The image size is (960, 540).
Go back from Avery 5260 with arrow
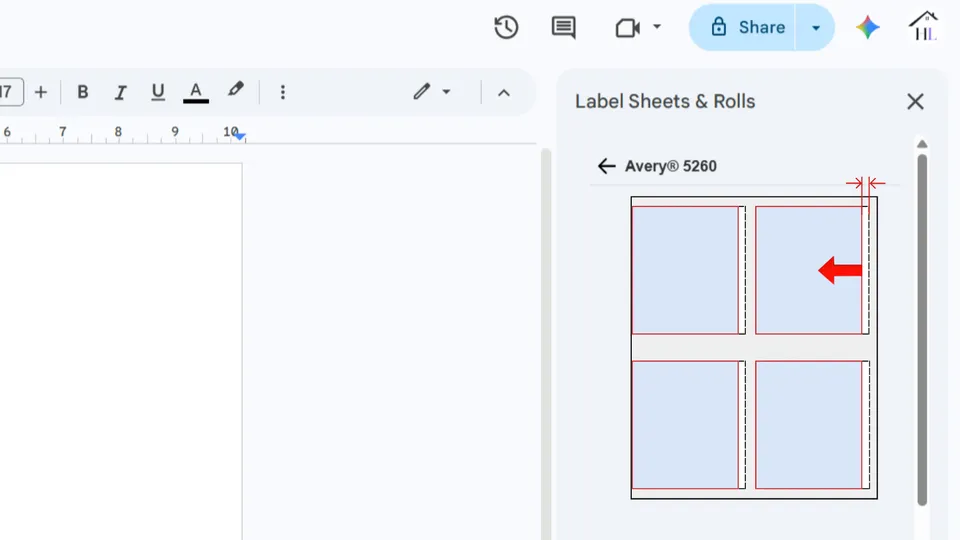click(606, 166)
